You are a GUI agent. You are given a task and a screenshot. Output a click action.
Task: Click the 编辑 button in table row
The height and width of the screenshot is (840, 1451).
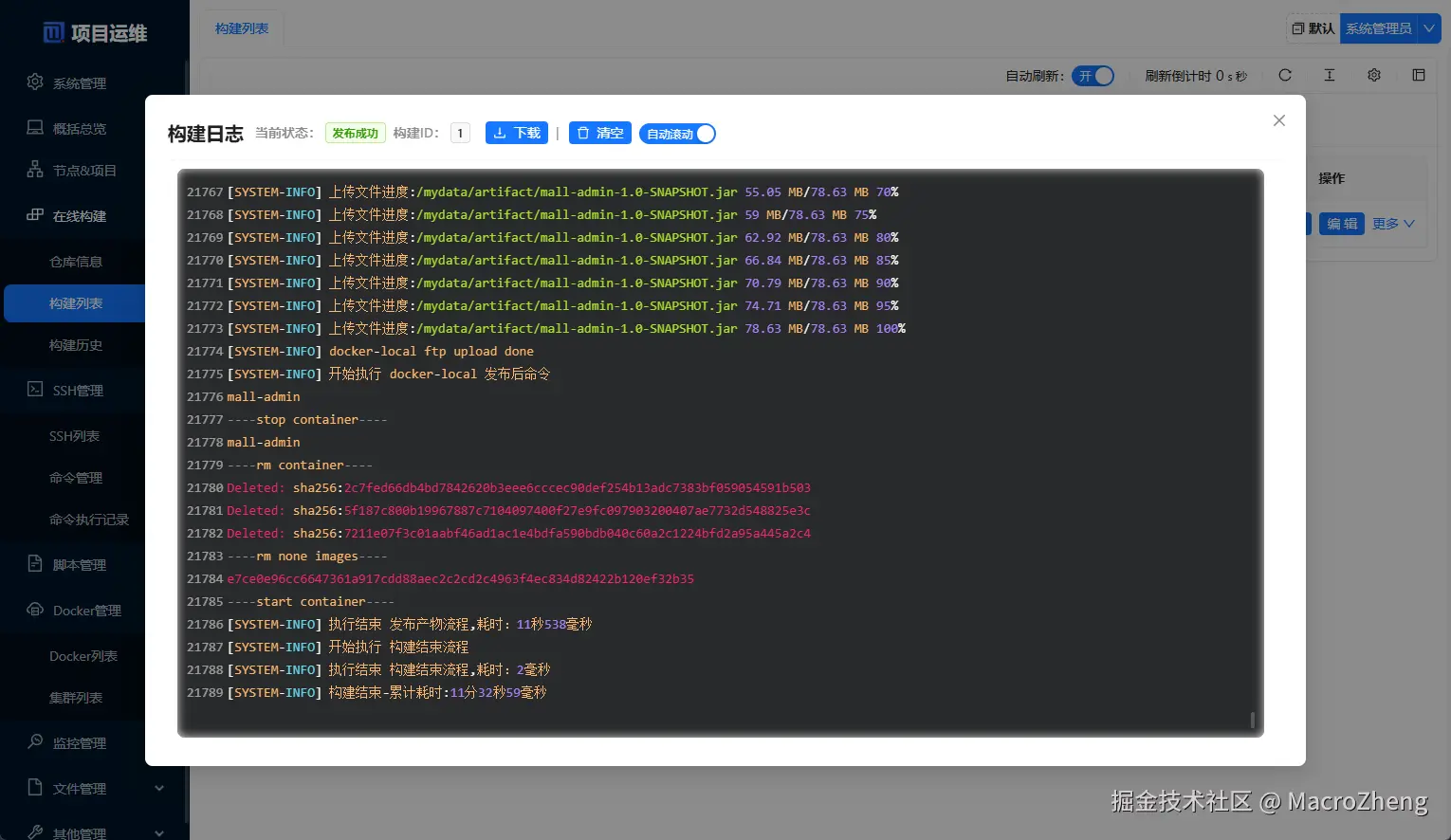click(1341, 224)
